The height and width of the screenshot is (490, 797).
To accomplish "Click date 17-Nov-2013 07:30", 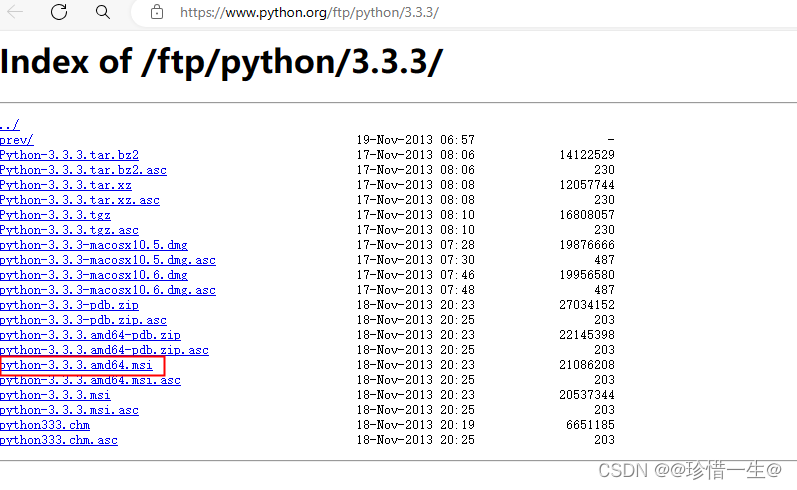I will pos(415,260).
